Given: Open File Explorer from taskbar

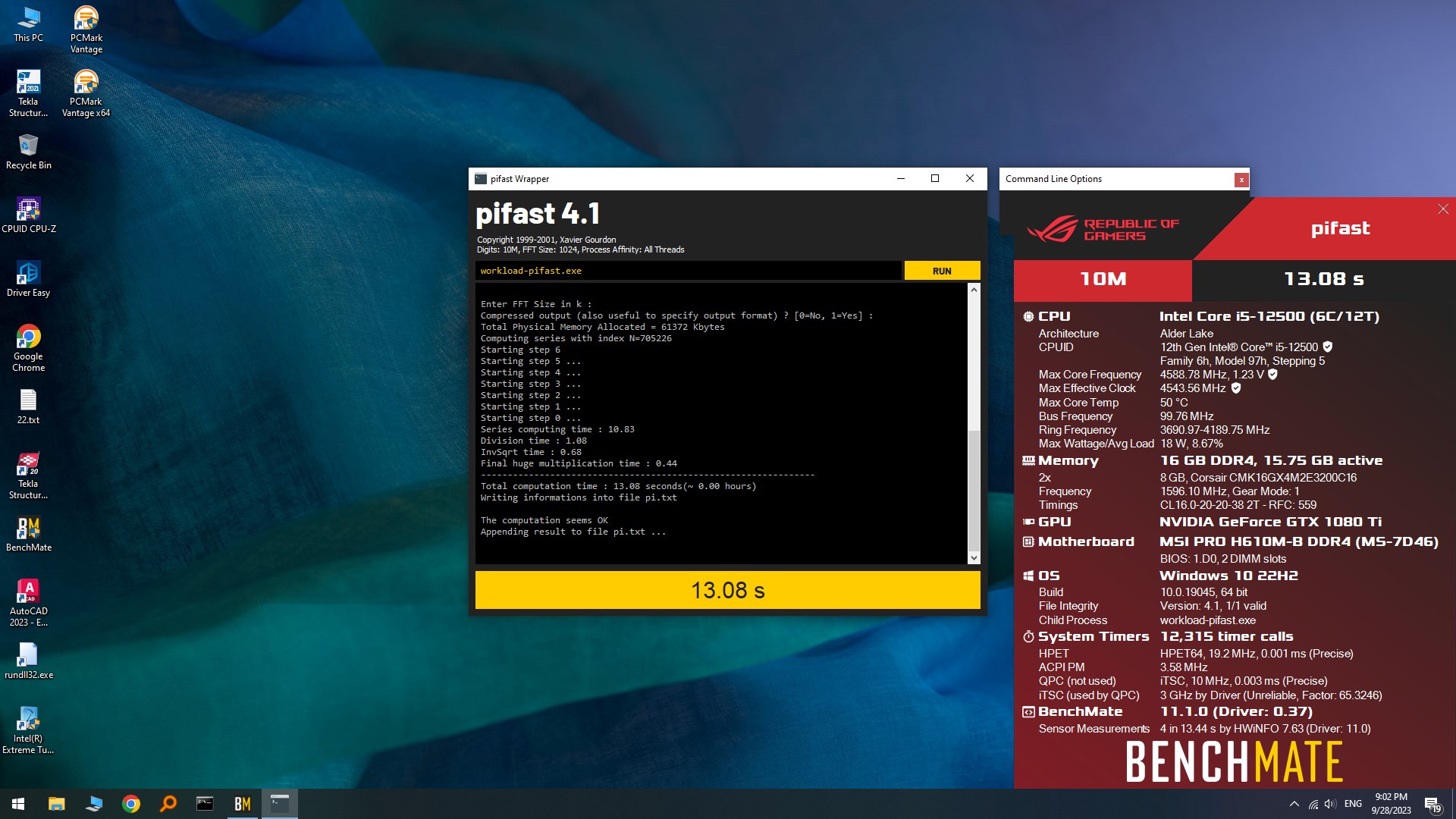Looking at the screenshot, I should pyautogui.click(x=56, y=804).
